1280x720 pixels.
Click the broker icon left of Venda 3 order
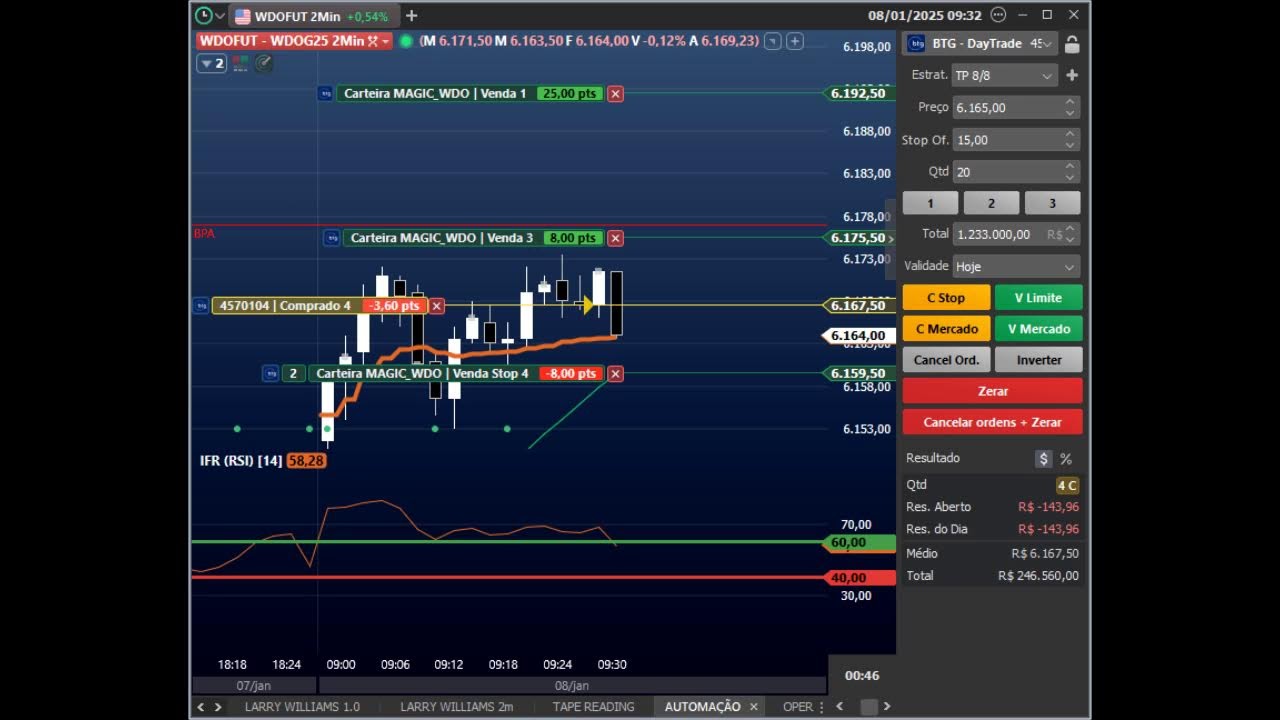pyautogui.click(x=332, y=238)
